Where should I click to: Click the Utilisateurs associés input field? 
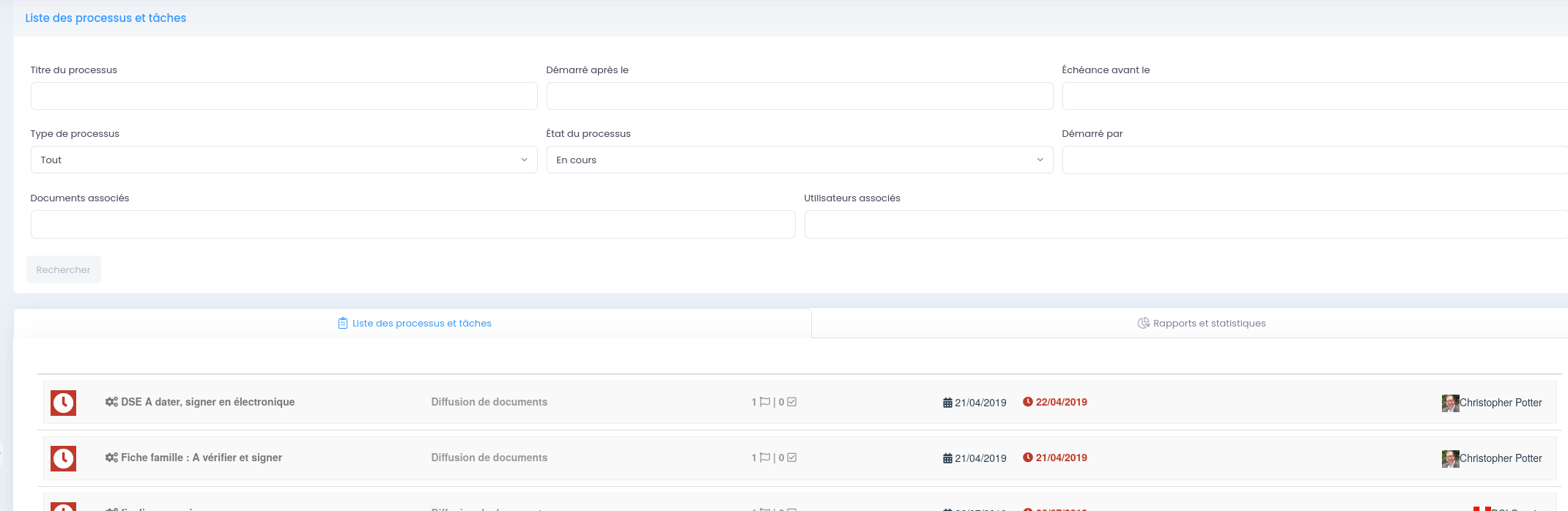(x=1186, y=225)
